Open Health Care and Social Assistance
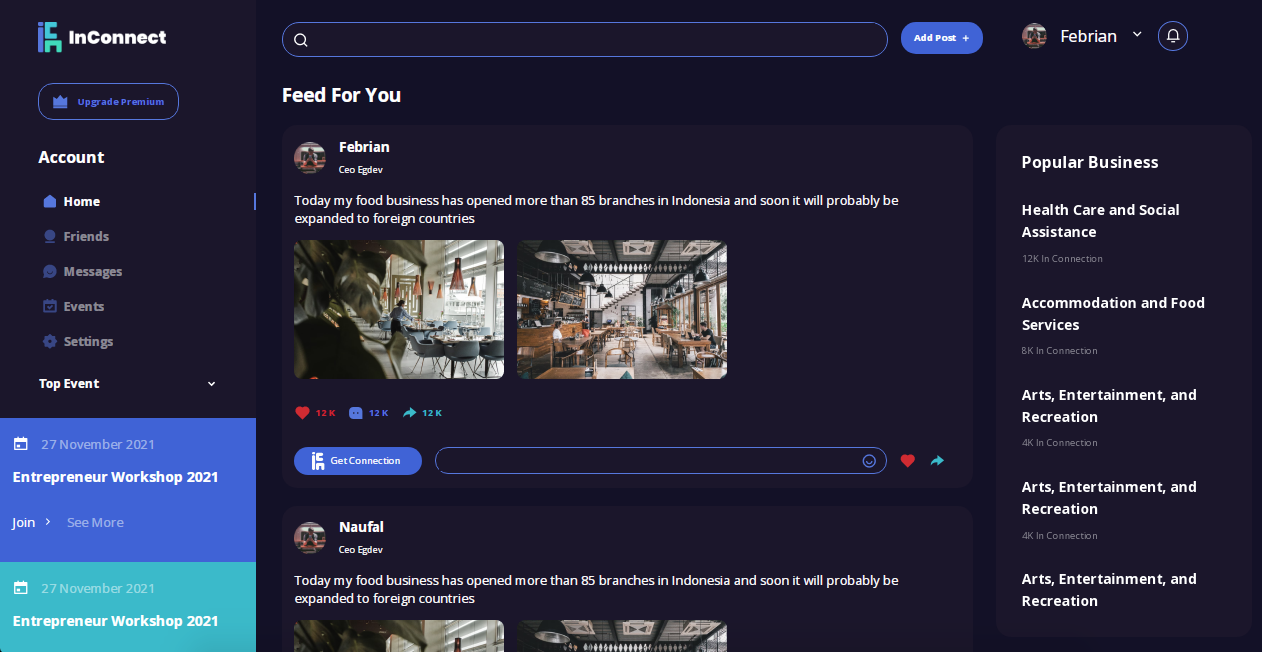 click(x=1100, y=221)
